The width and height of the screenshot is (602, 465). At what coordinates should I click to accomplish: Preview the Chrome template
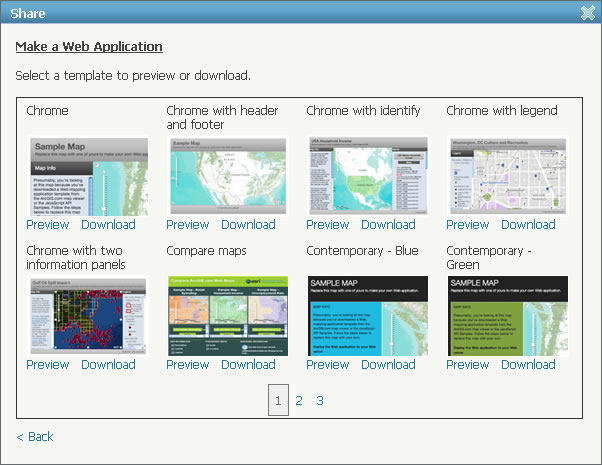48,225
